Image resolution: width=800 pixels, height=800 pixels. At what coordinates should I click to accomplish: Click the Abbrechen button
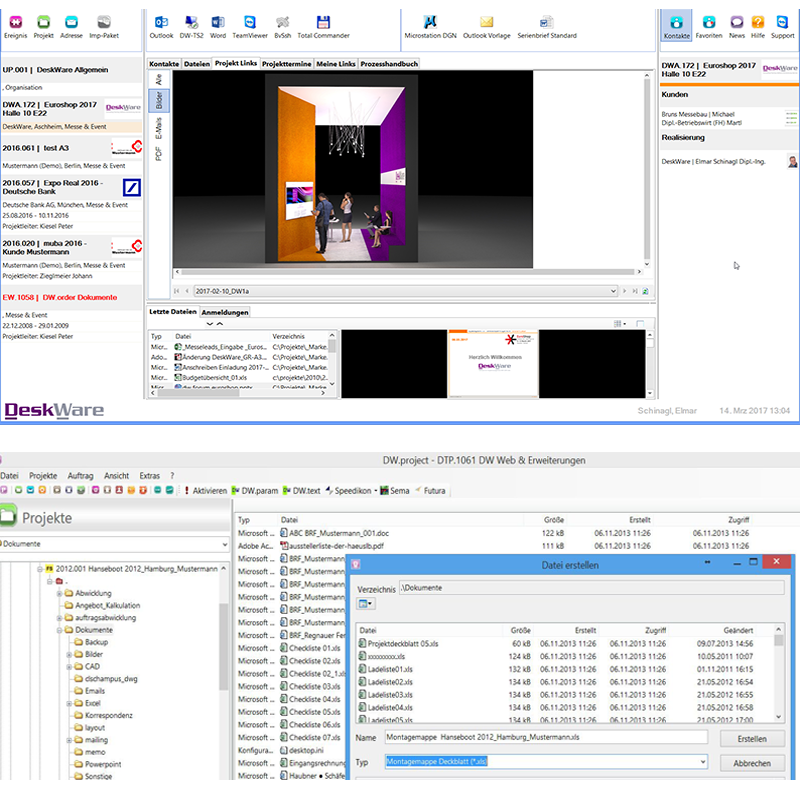pos(752,764)
